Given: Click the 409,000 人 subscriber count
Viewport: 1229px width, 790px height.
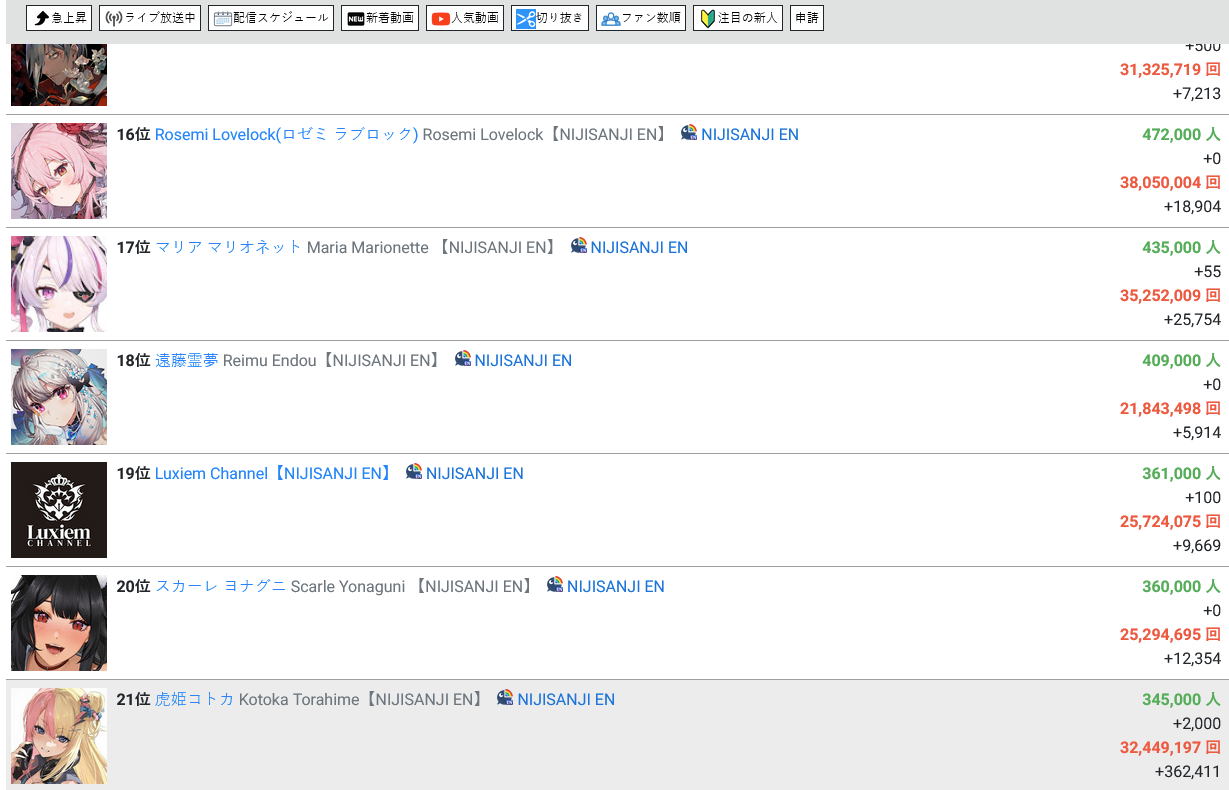Looking at the screenshot, I should [1181, 360].
